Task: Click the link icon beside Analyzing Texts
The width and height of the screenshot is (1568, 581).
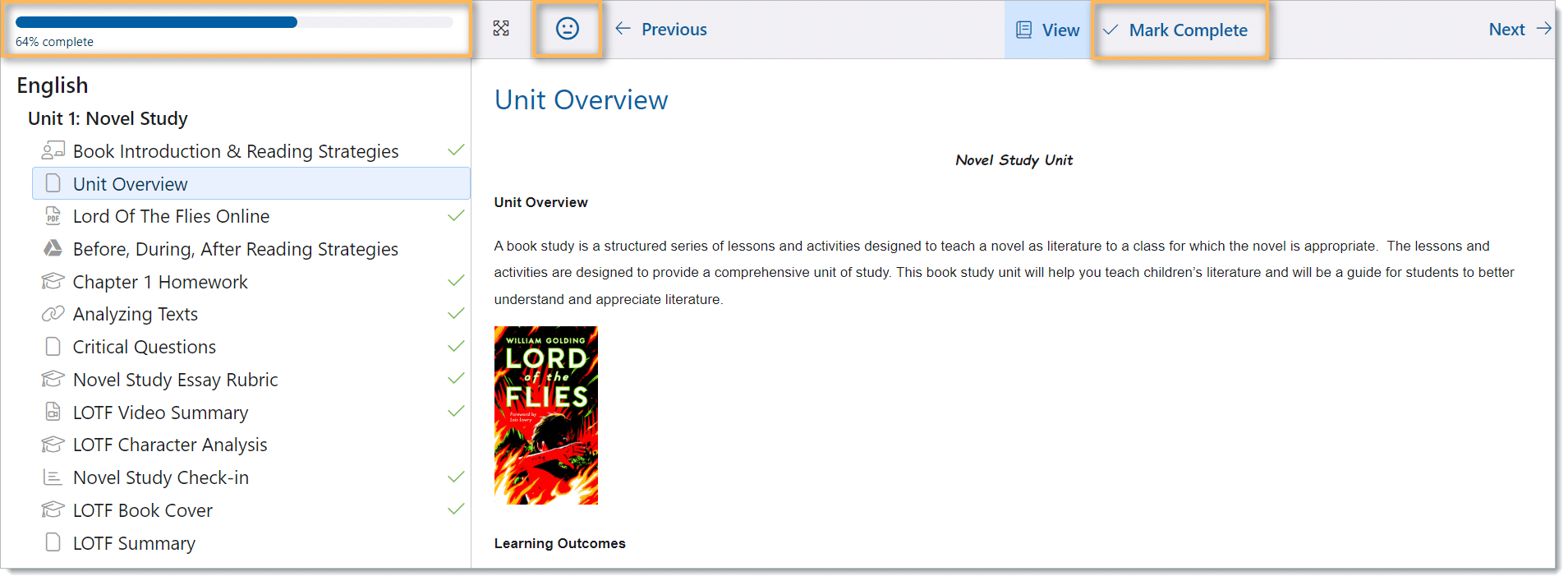Action: coord(53,314)
